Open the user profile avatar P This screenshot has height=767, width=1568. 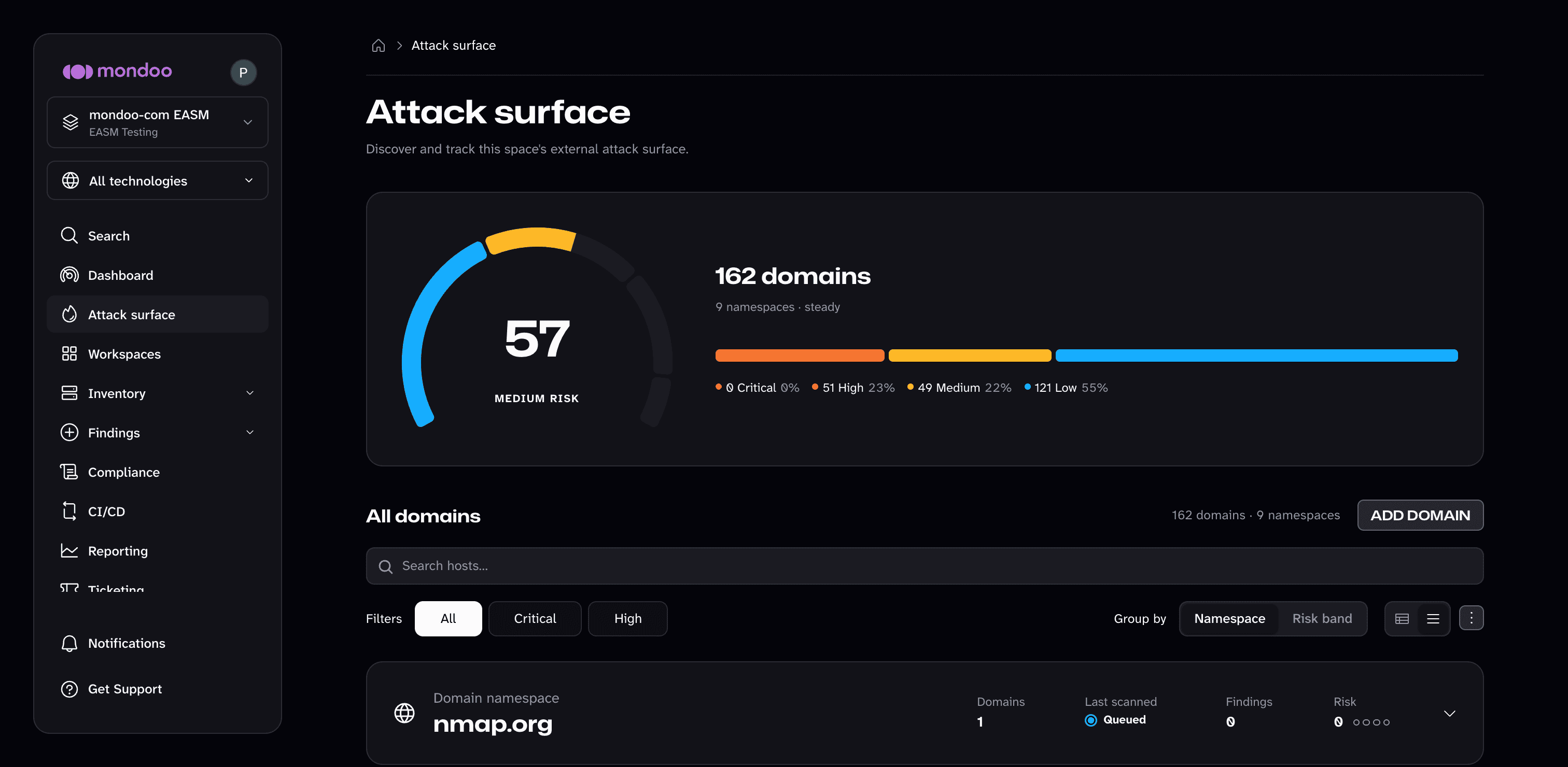[x=243, y=73]
